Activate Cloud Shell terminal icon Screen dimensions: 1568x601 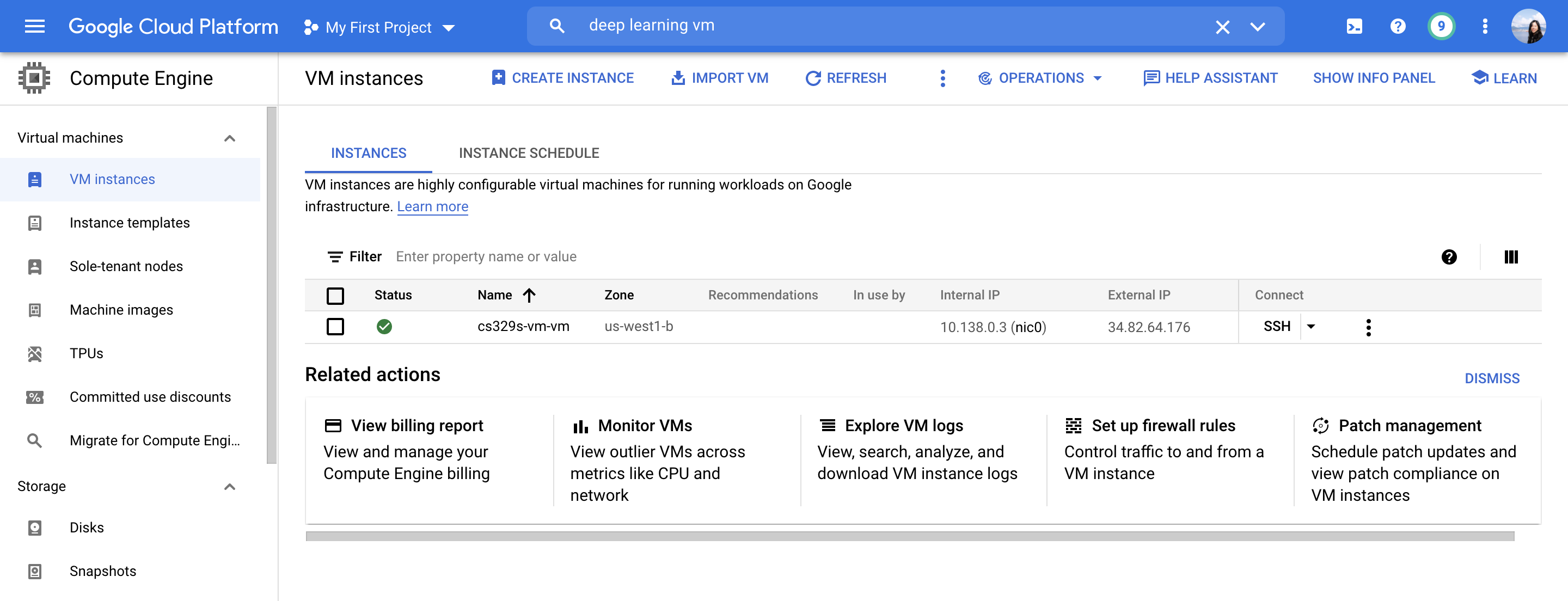click(1355, 26)
